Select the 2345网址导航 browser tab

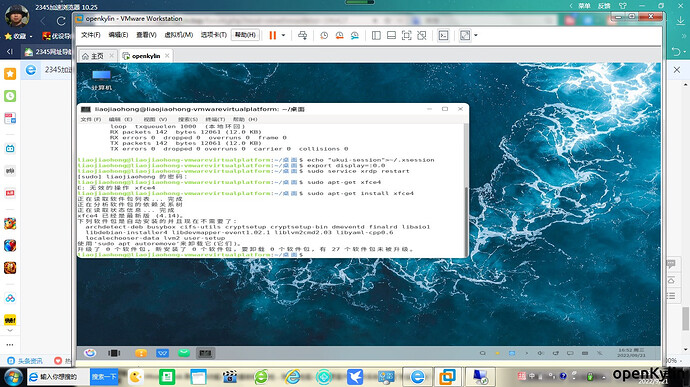(48, 52)
